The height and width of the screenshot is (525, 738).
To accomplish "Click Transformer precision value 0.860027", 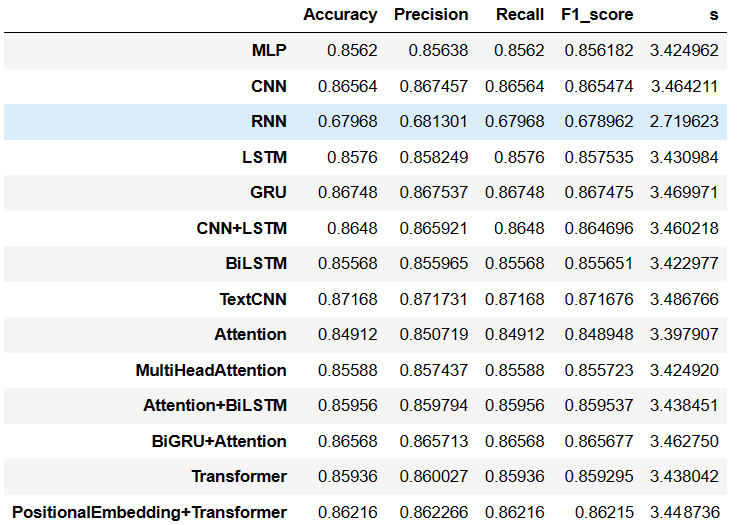I will click(x=433, y=477).
